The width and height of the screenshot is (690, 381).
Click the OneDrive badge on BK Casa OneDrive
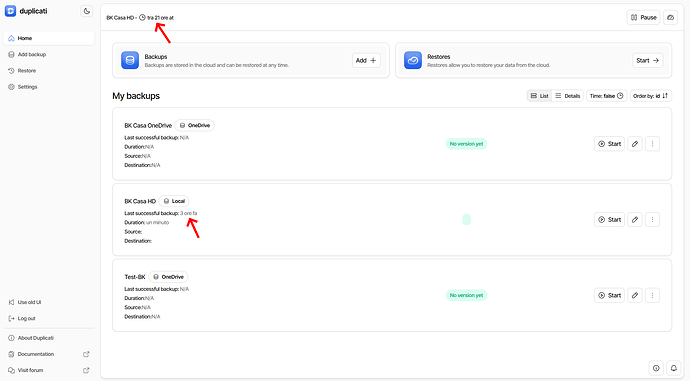coord(195,125)
